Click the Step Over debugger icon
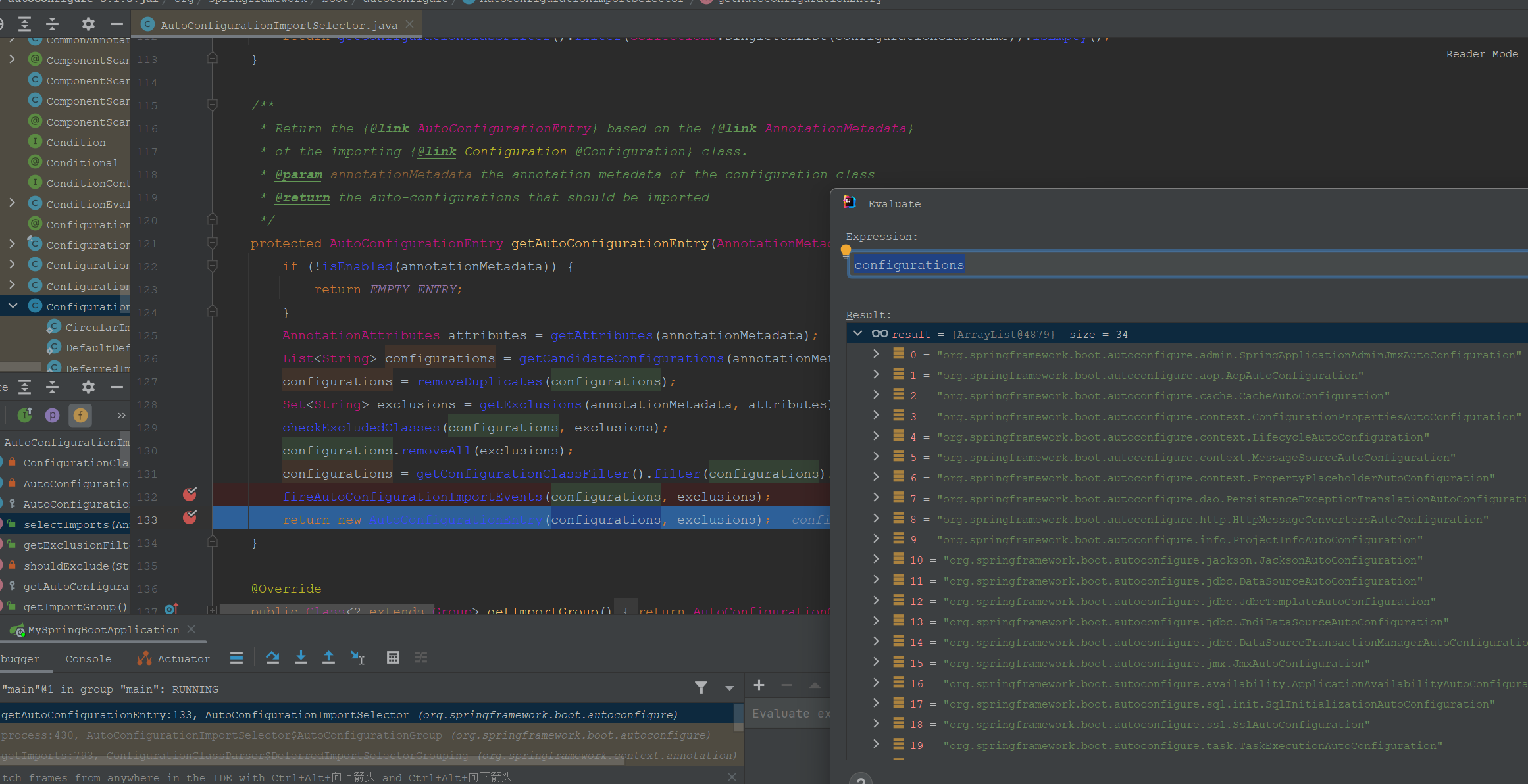1528x784 pixels. [272, 658]
